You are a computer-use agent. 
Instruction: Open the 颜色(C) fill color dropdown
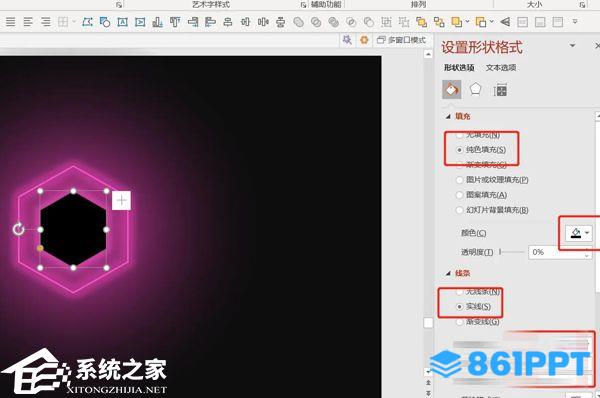[579, 233]
